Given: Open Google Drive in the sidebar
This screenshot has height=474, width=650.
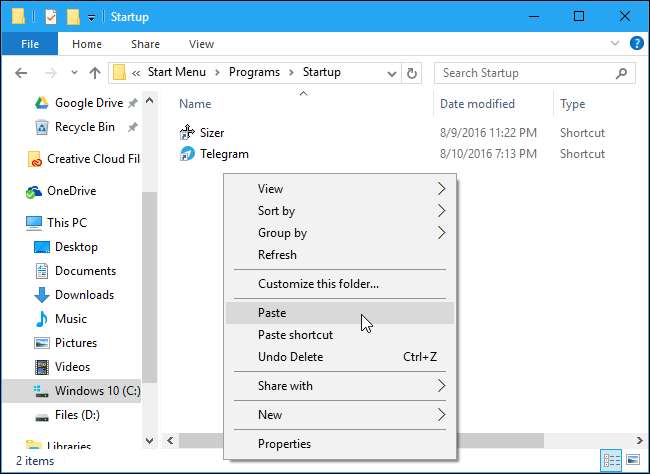Looking at the screenshot, I should pyautogui.click(x=88, y=103).
